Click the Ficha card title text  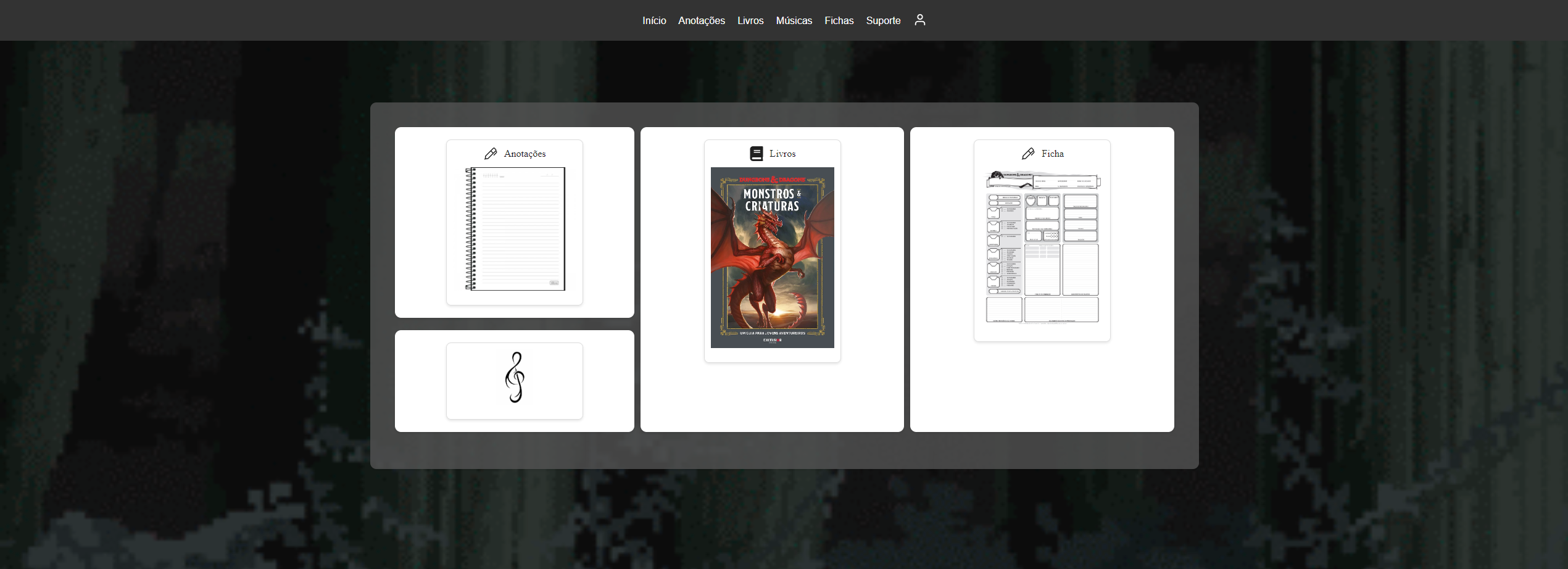1052,154
